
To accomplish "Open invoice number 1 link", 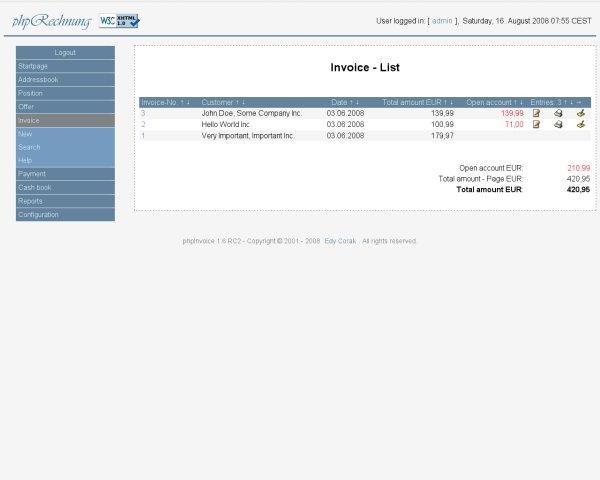I will pyautogui.click(x=143, y=135).
